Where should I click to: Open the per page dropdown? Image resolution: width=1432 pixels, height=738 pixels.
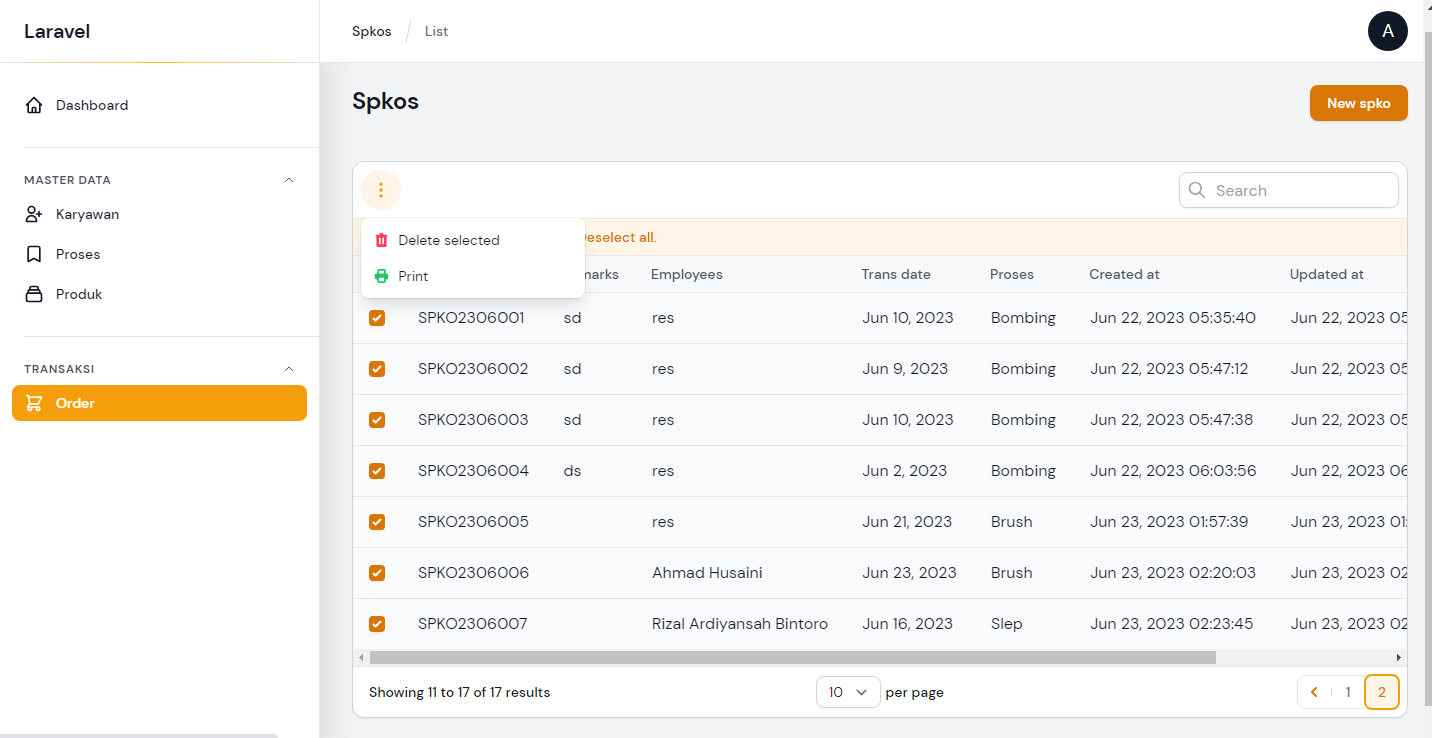pos(848,692)
